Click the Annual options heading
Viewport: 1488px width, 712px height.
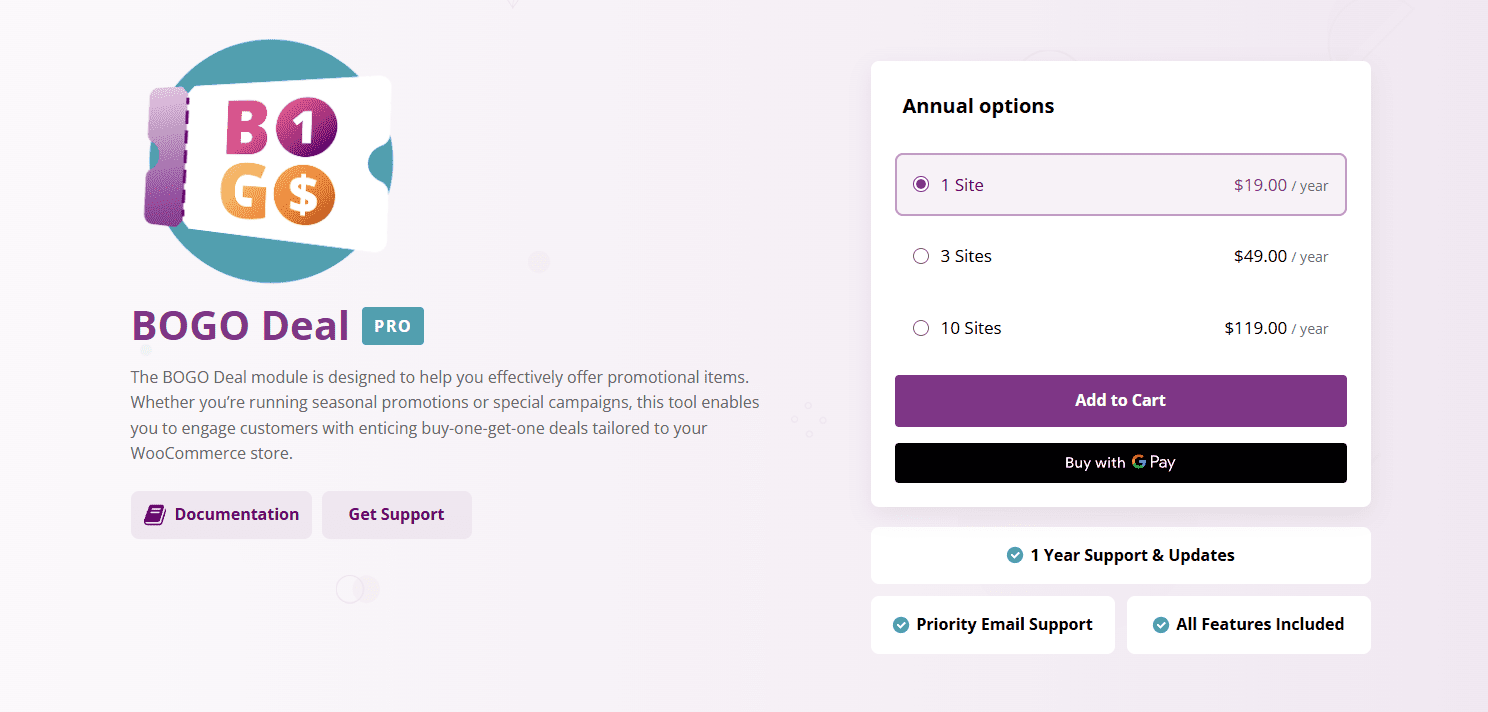(x=978, y=106)
